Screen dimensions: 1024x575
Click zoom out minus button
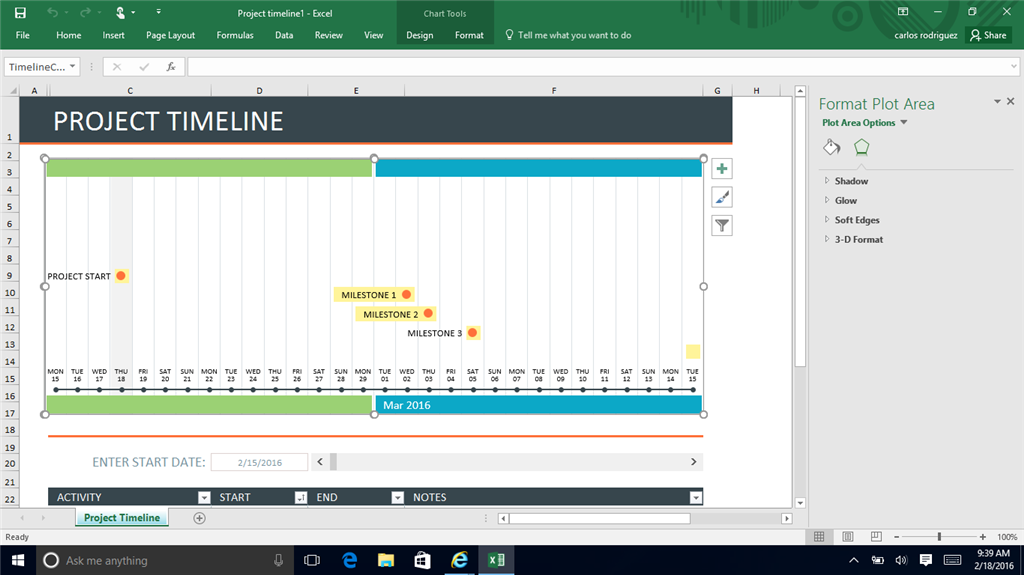coord(897,537)
